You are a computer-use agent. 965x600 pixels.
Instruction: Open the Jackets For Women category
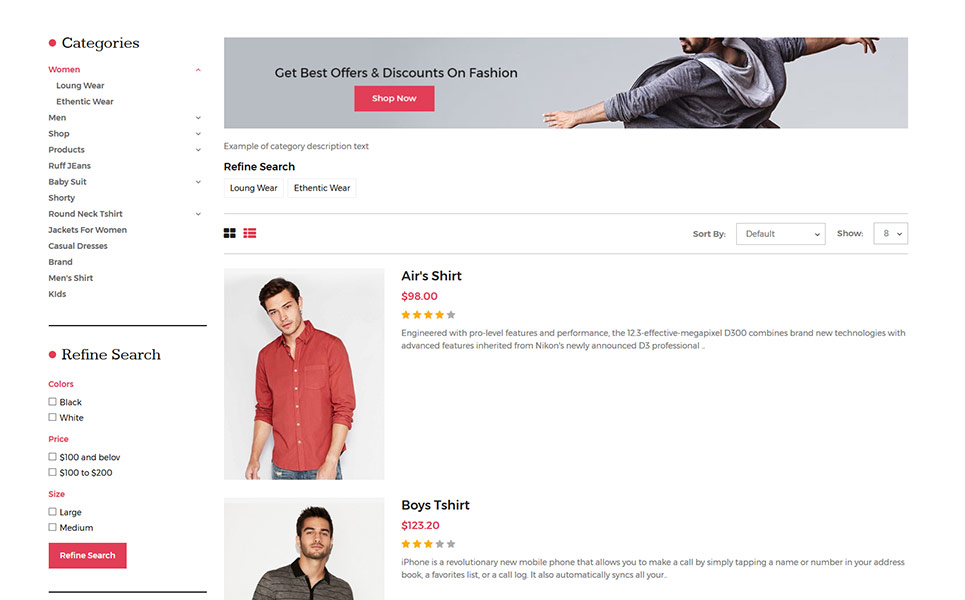87,230
